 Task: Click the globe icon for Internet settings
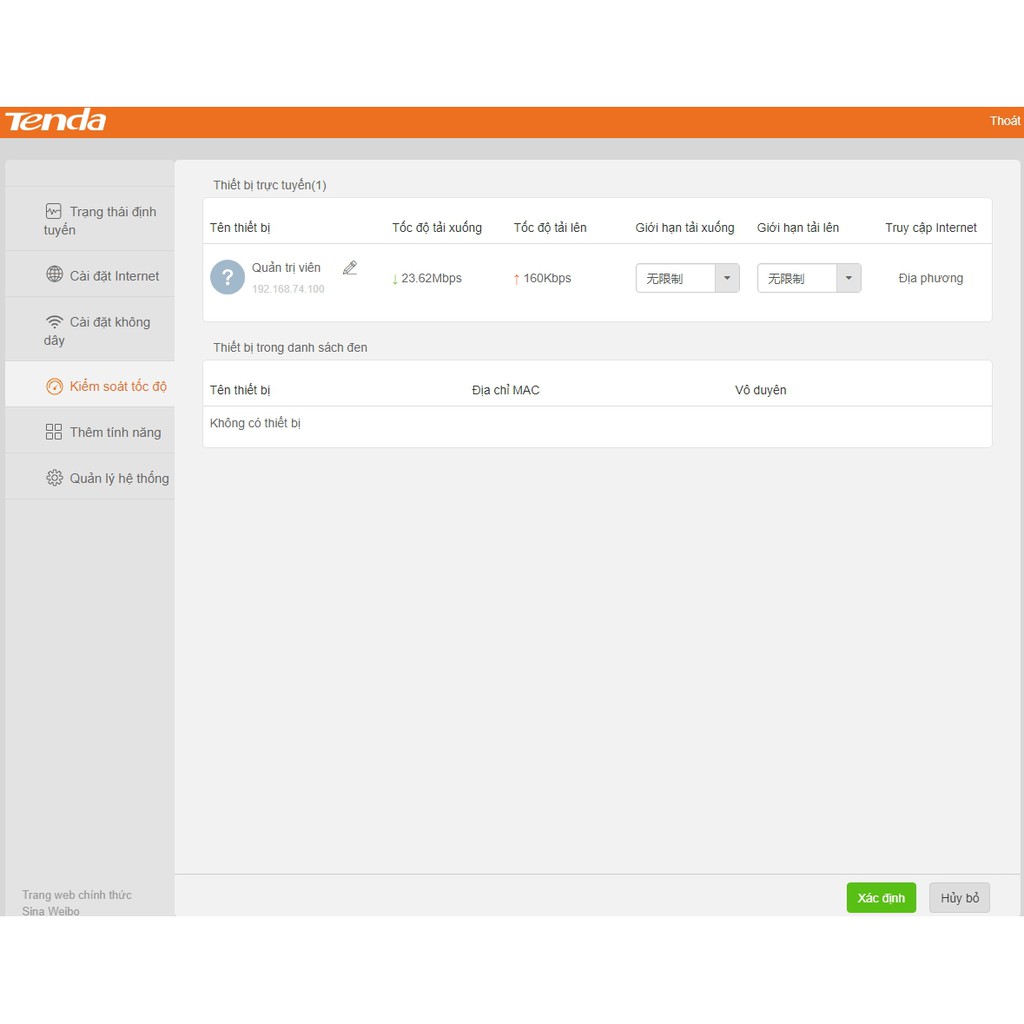55,275
